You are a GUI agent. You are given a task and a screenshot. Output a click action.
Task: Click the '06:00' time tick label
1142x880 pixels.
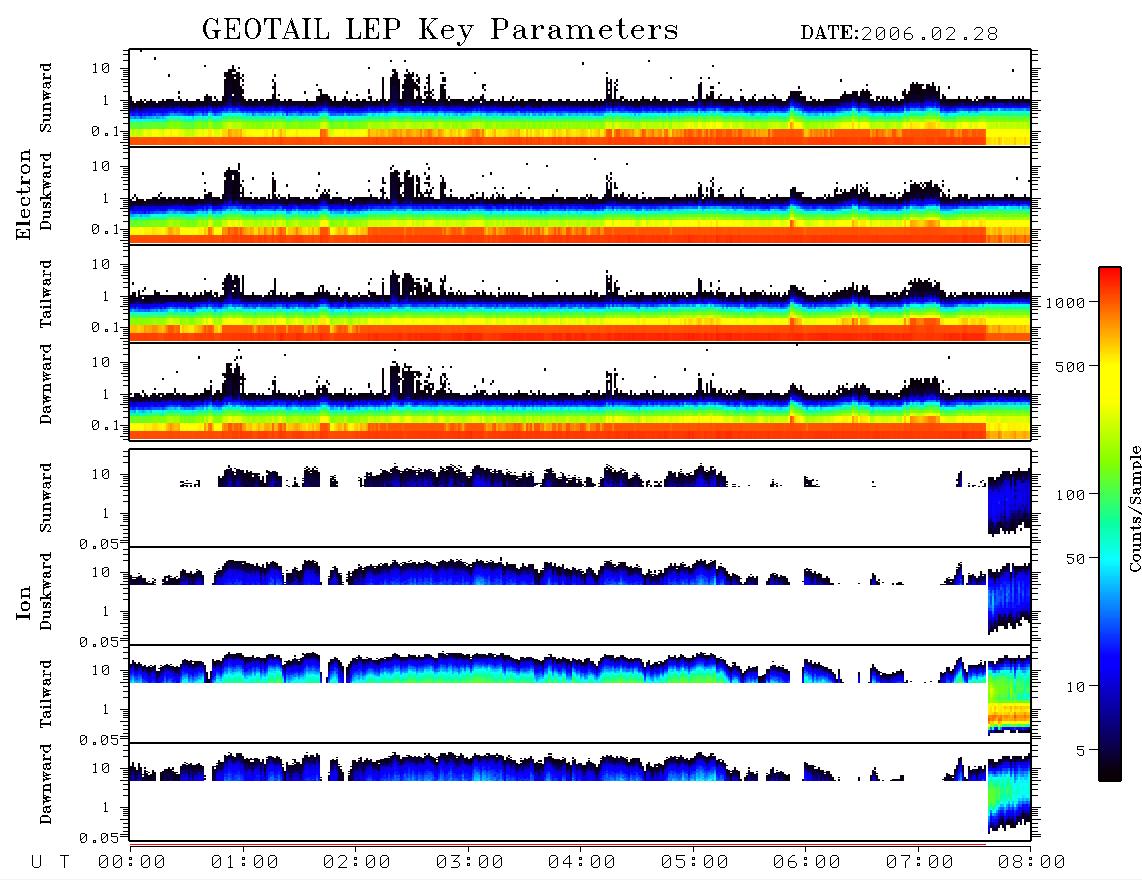[807, 862]
